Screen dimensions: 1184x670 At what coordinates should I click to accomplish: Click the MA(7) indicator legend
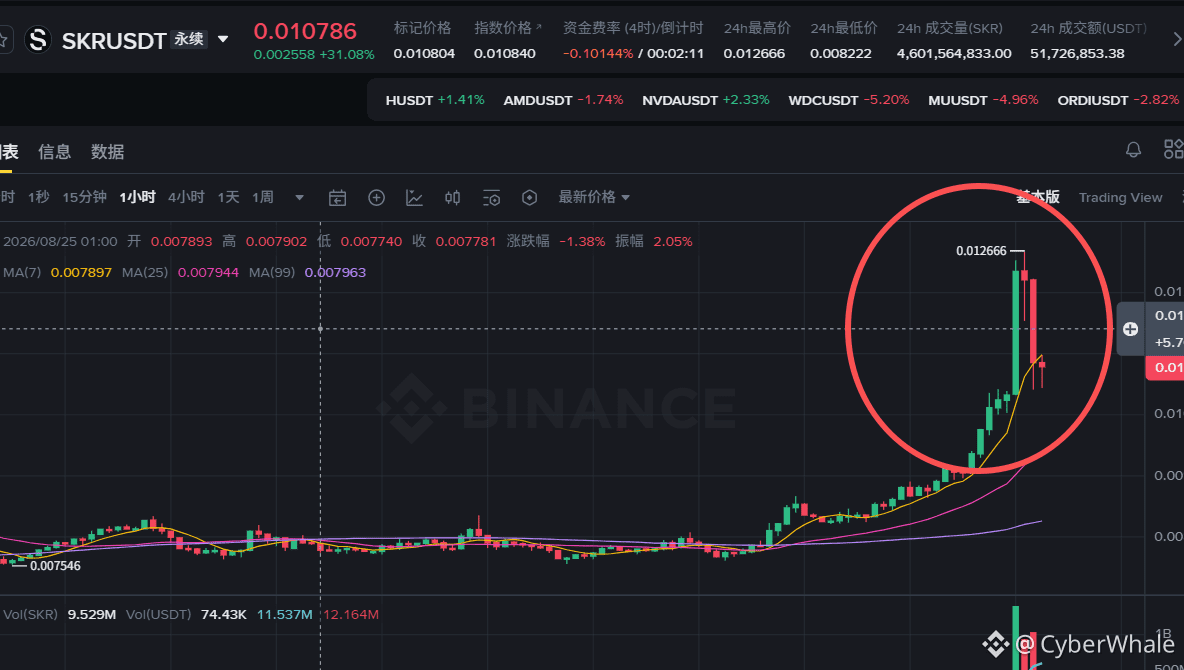click(57, 272)
